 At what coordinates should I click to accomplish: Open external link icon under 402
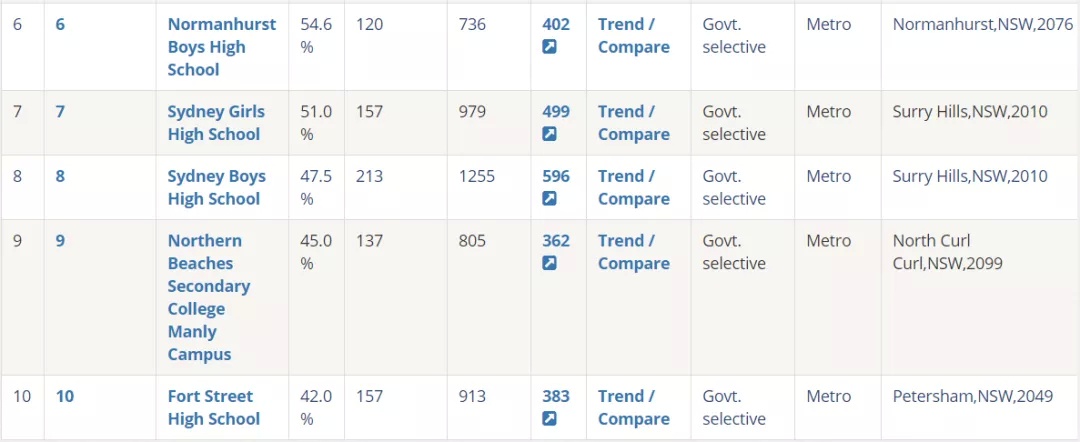point(549,48)
